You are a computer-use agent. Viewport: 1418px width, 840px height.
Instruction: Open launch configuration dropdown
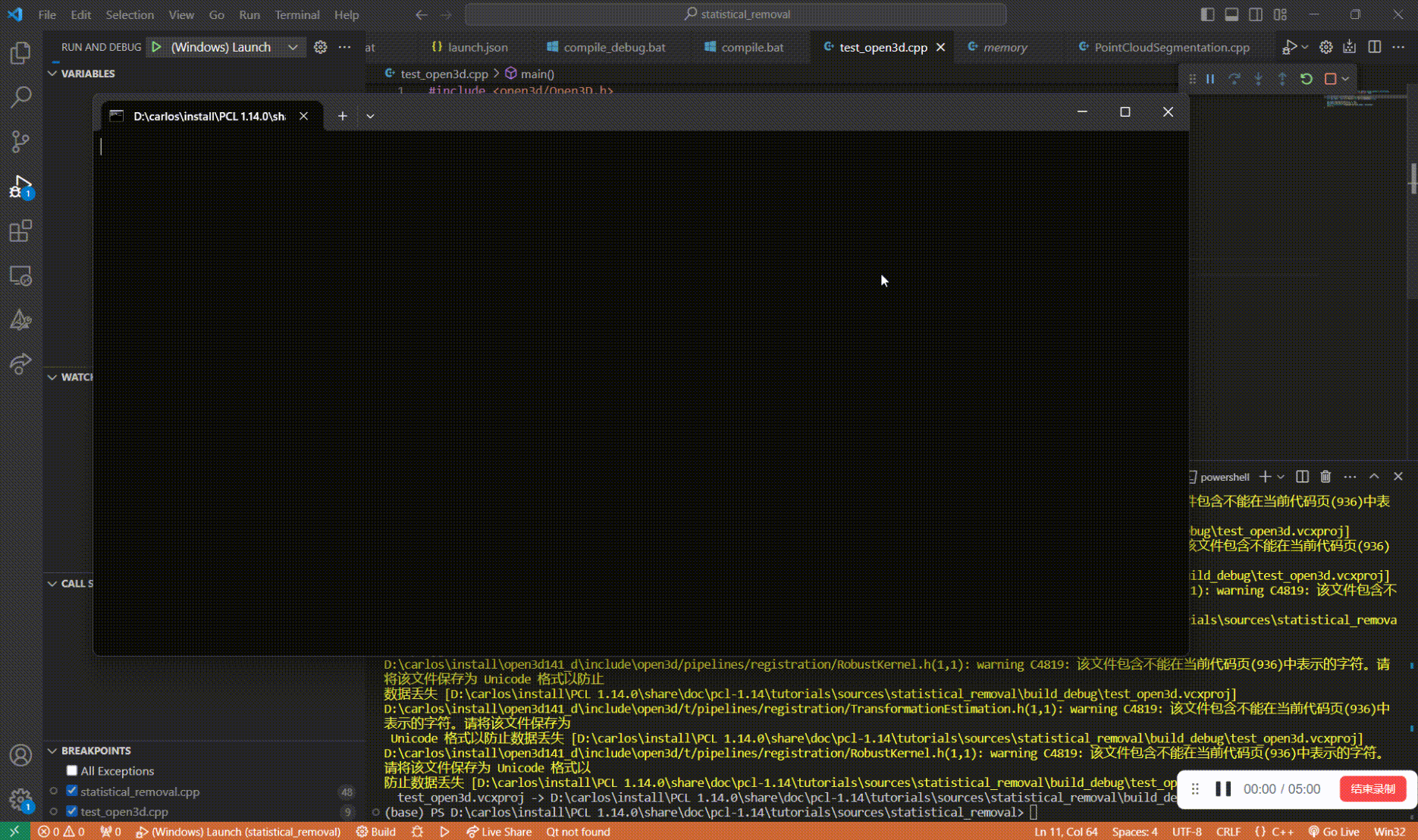point(293,47)
